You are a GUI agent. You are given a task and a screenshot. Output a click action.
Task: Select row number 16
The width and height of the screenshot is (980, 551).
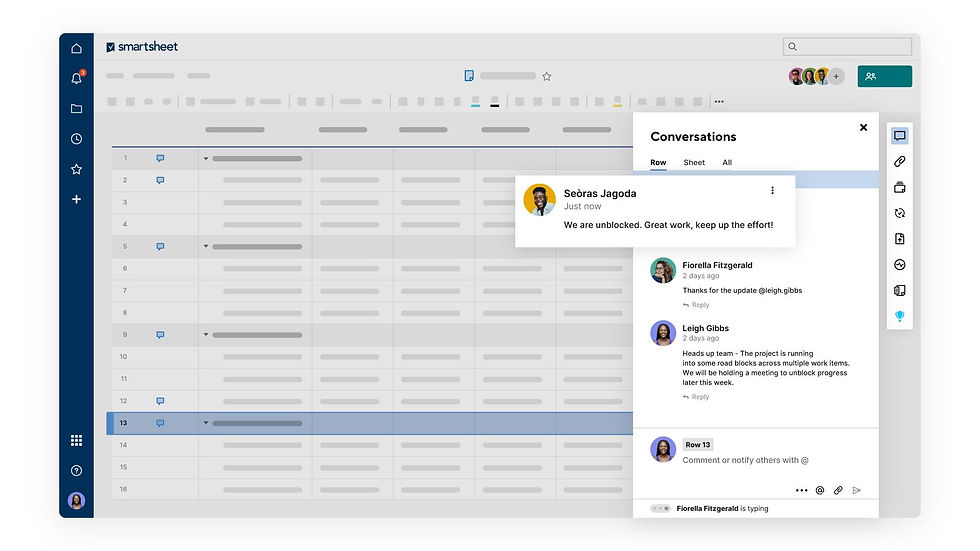point(123,489)
